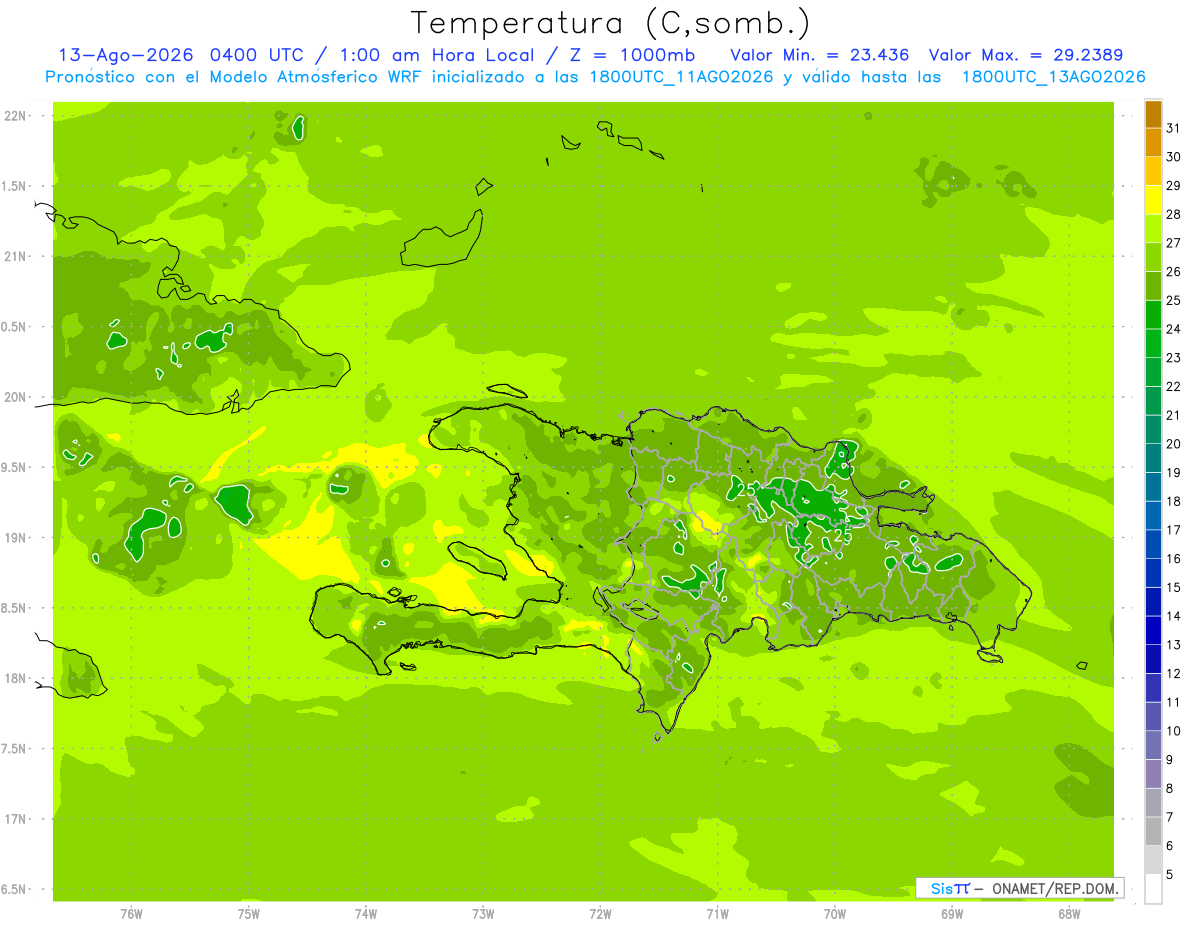Click the gray swatch between 6 and 7
1200x927 pixels.
(x=1153, y=831)
